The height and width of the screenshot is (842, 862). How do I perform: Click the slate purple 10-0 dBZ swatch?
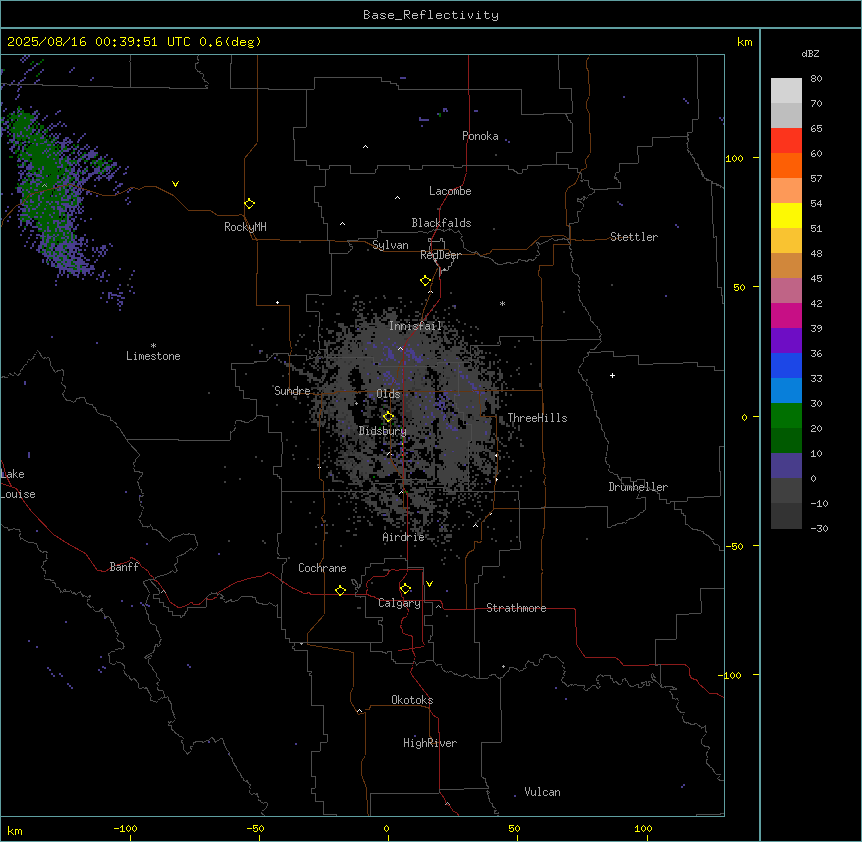point(786,466)
